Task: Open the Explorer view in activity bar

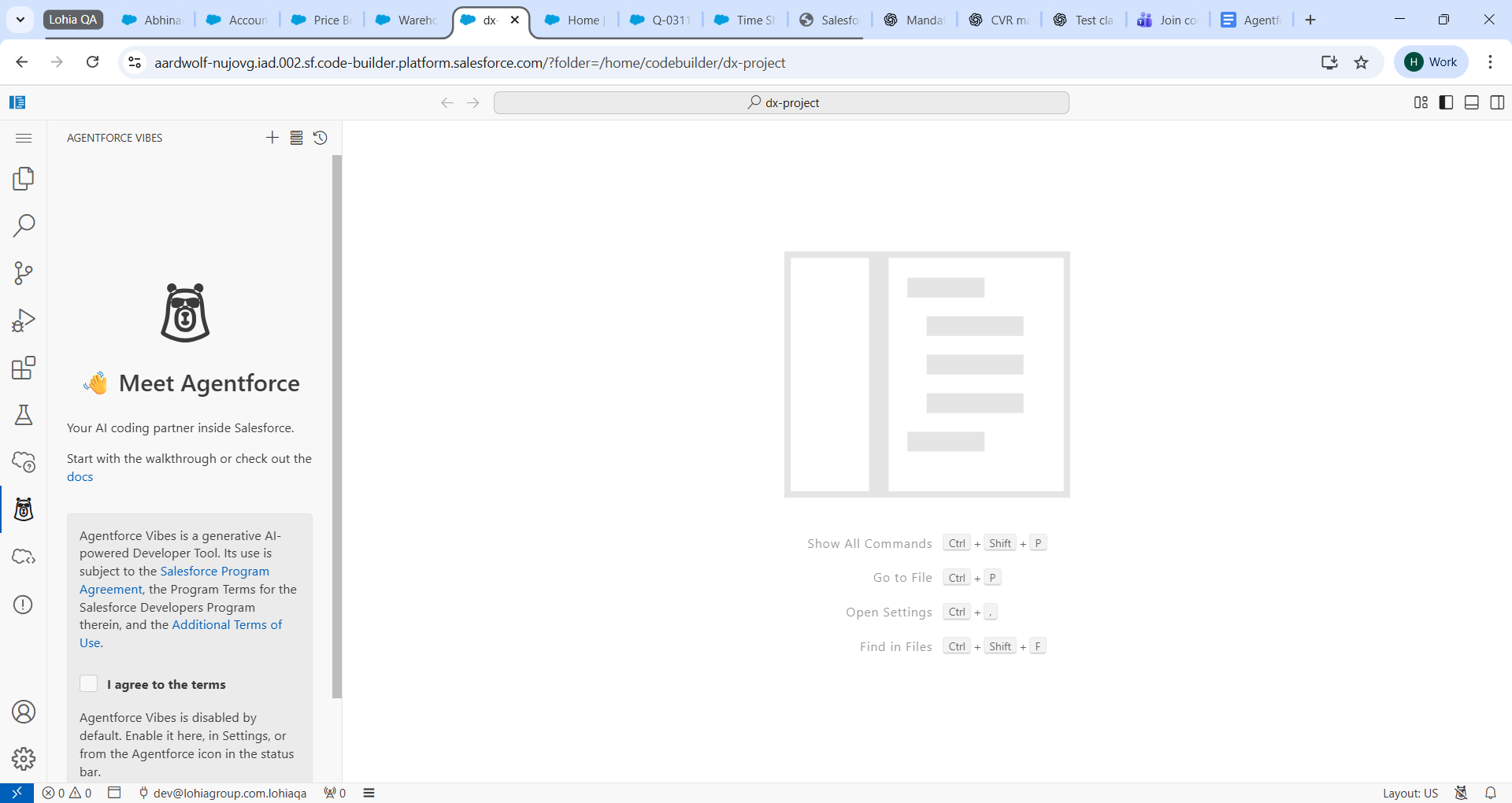Action: pyautogui.click(x=24, y=179)
